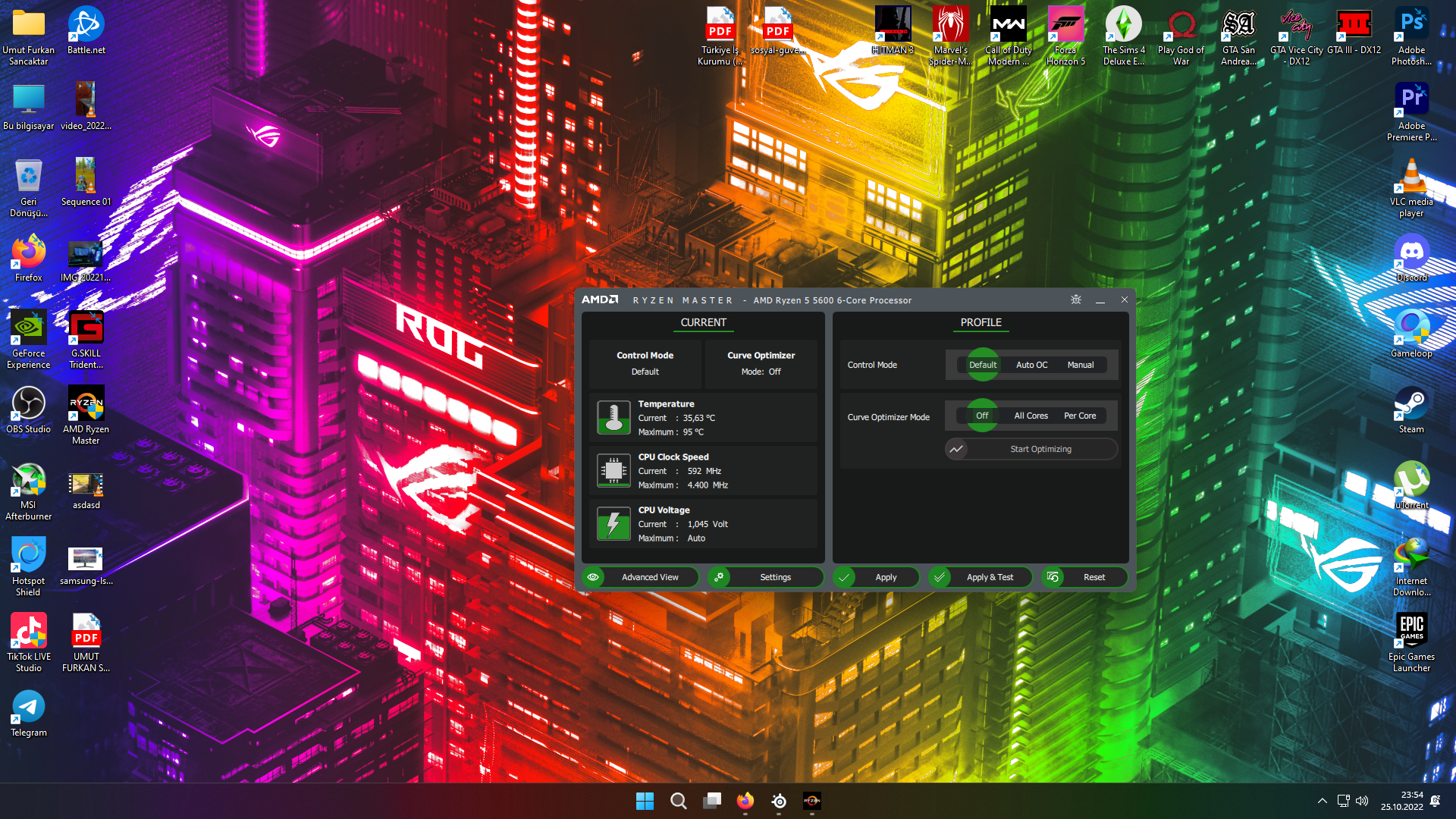Select Manual control mode
Image resolution: width=1456 pixels, height=819 pixels.
click(1080, 365)
